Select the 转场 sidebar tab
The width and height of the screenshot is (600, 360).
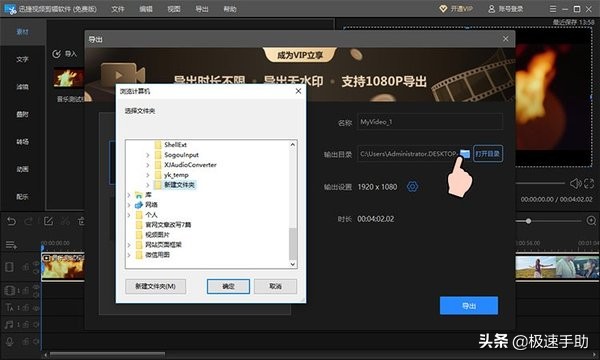tap(22, 142)
